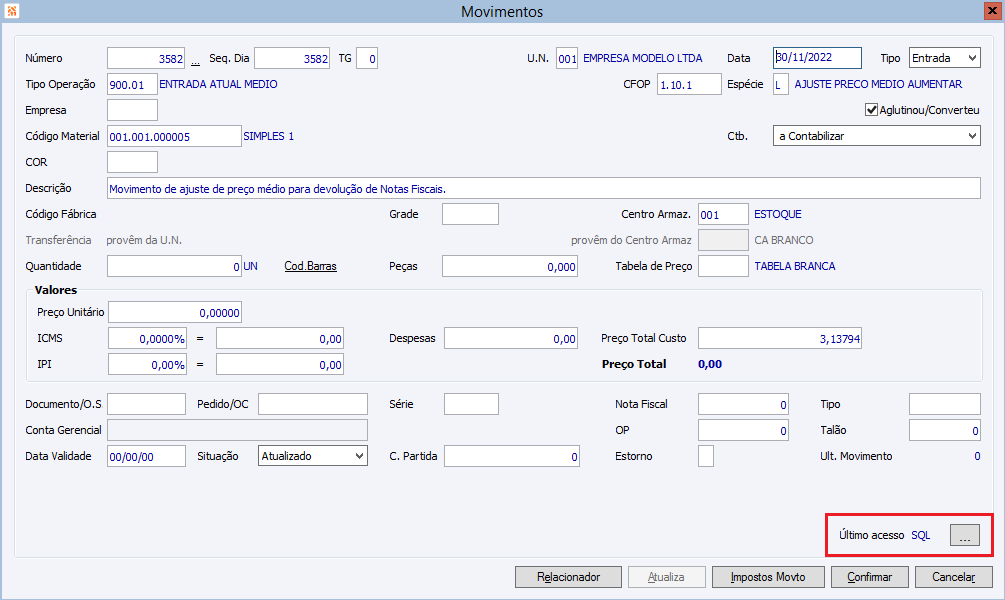
Task: Click the IPI value field
Action: (279, 364)
